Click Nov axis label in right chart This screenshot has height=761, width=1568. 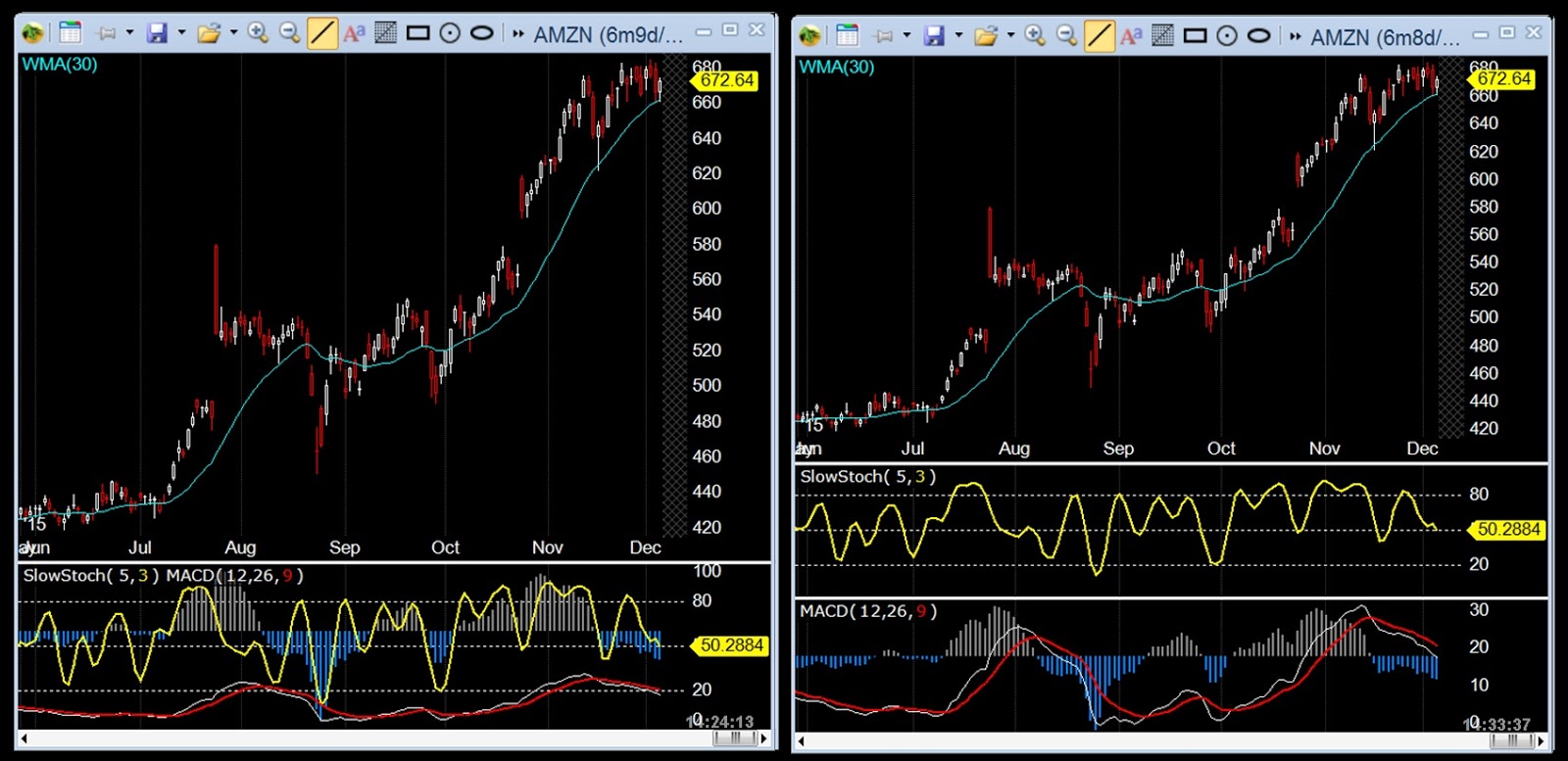1324,449
